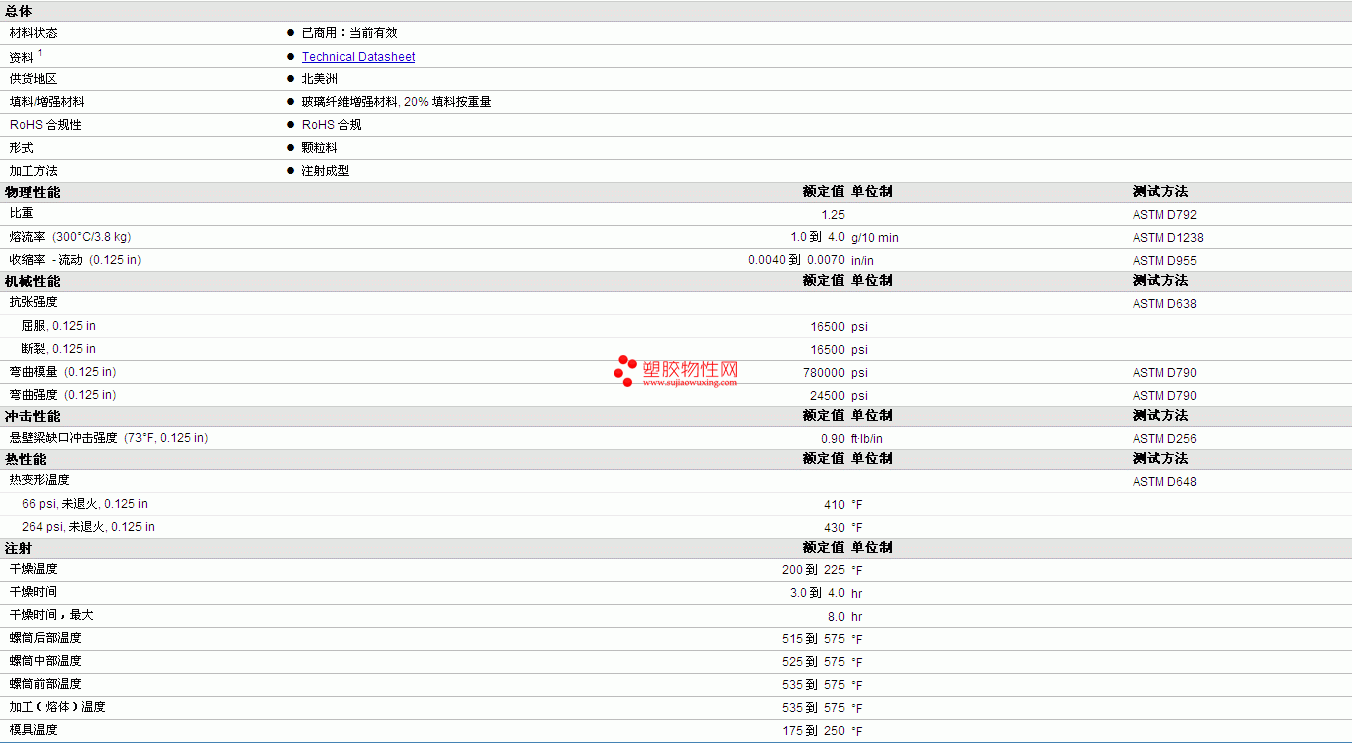Click the 总体 section header

(19, 11)
